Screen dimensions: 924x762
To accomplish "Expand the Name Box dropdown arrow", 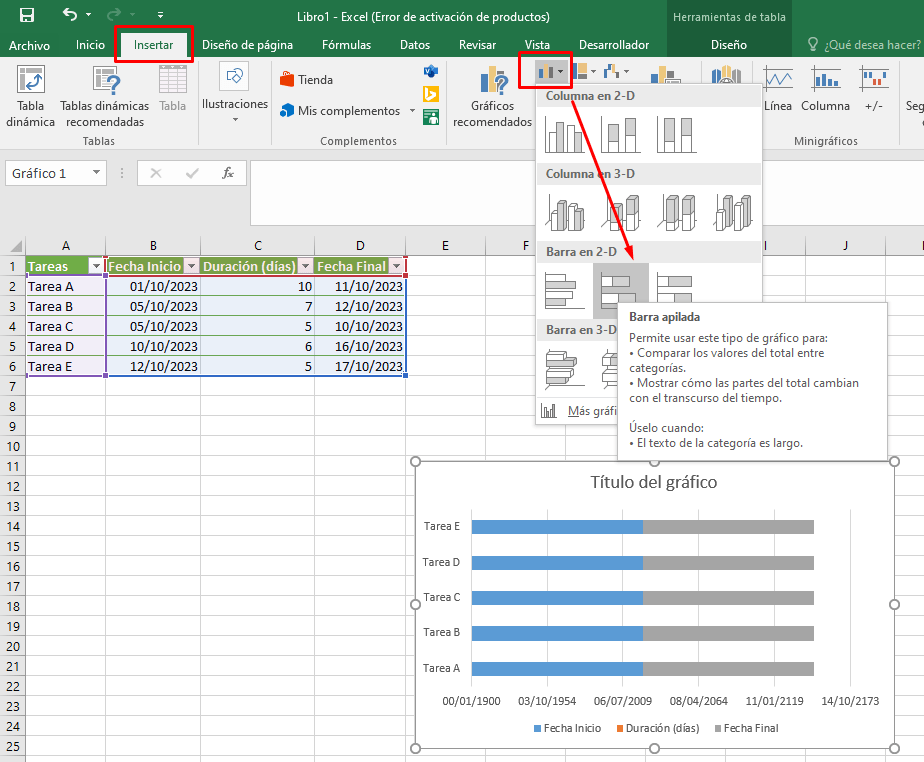I will tap(97, 173).
